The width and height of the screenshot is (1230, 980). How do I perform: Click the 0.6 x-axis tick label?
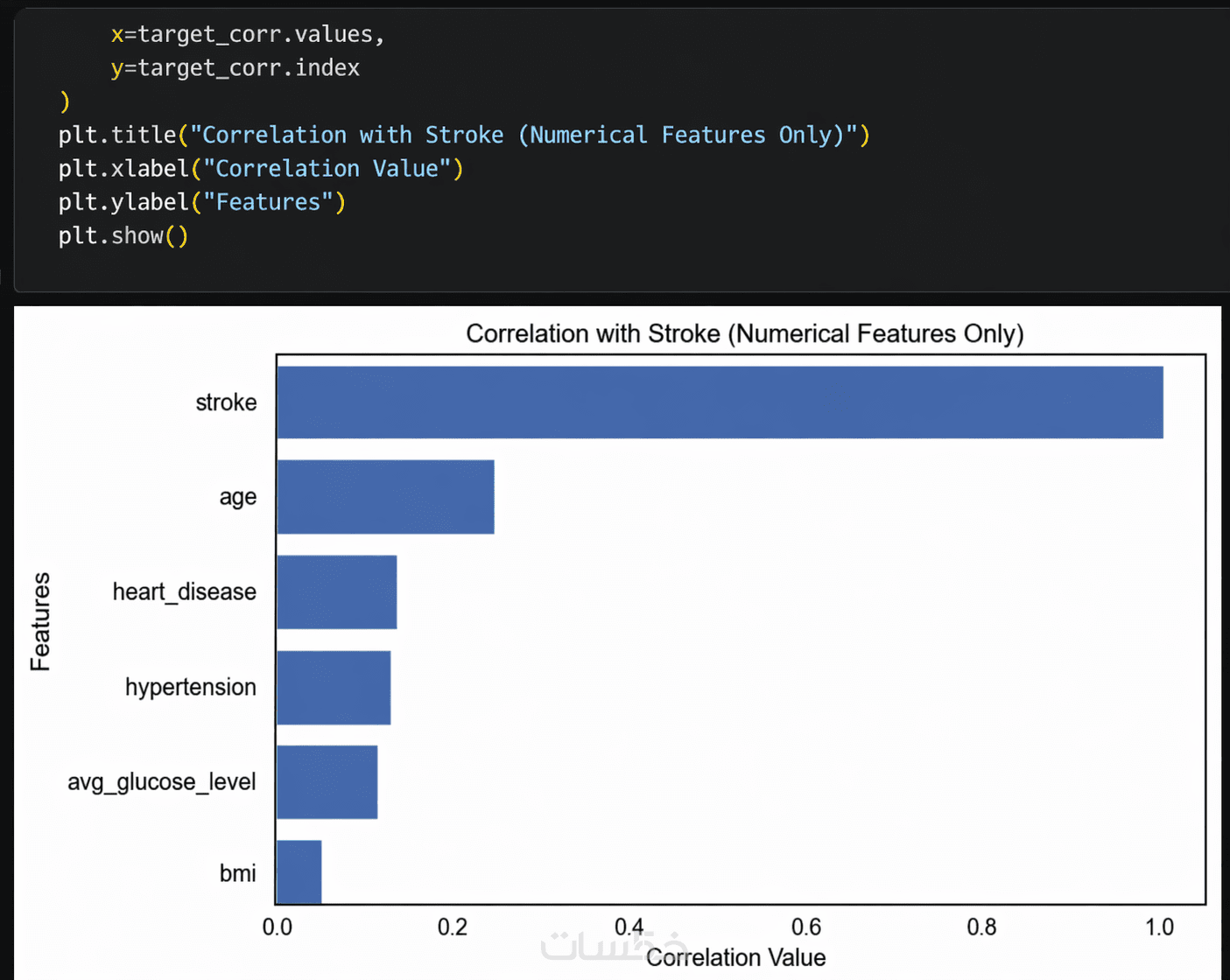click(805, 927)
